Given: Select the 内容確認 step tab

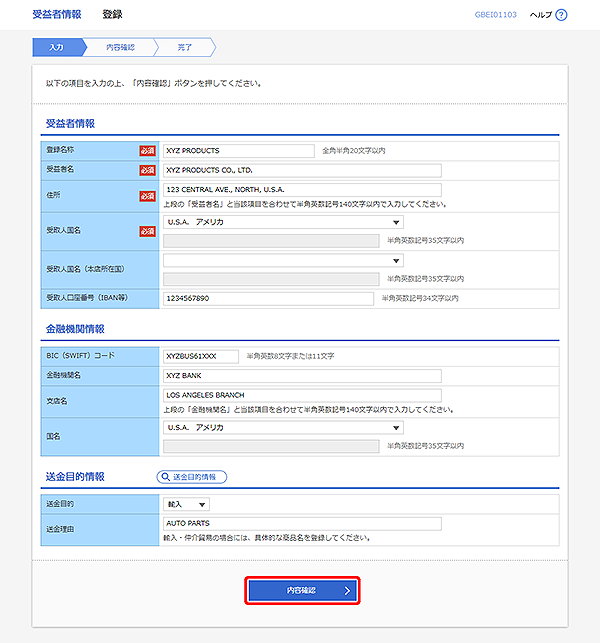Looking at the screenshot, I should pyautogui.click(x=119, y=47).
